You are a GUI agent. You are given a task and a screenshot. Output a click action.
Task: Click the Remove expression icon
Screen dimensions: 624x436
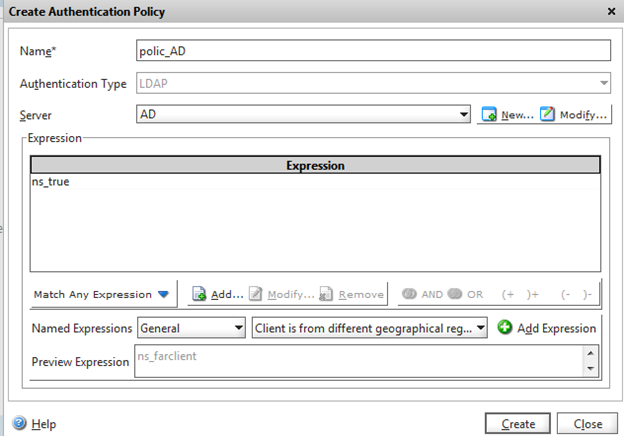click(326, 294)
